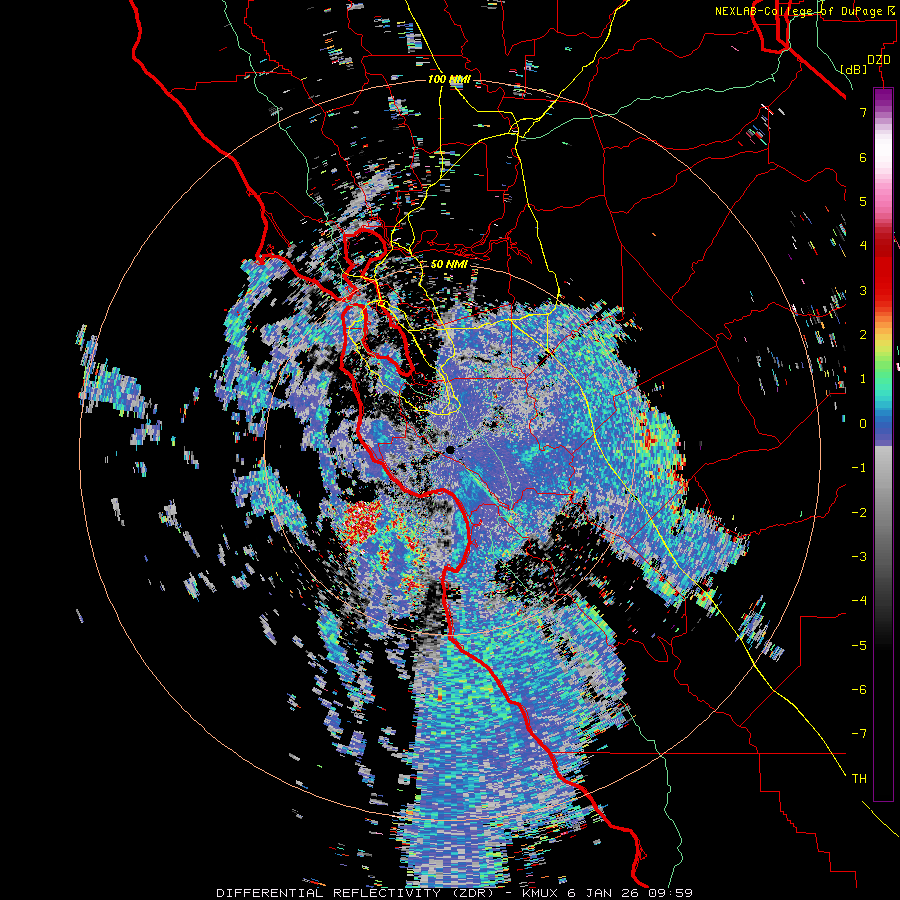Click the -7 value on the color scale
This screenshot has width=900, height=900.
pyautogui.click(x=859, y=734)
